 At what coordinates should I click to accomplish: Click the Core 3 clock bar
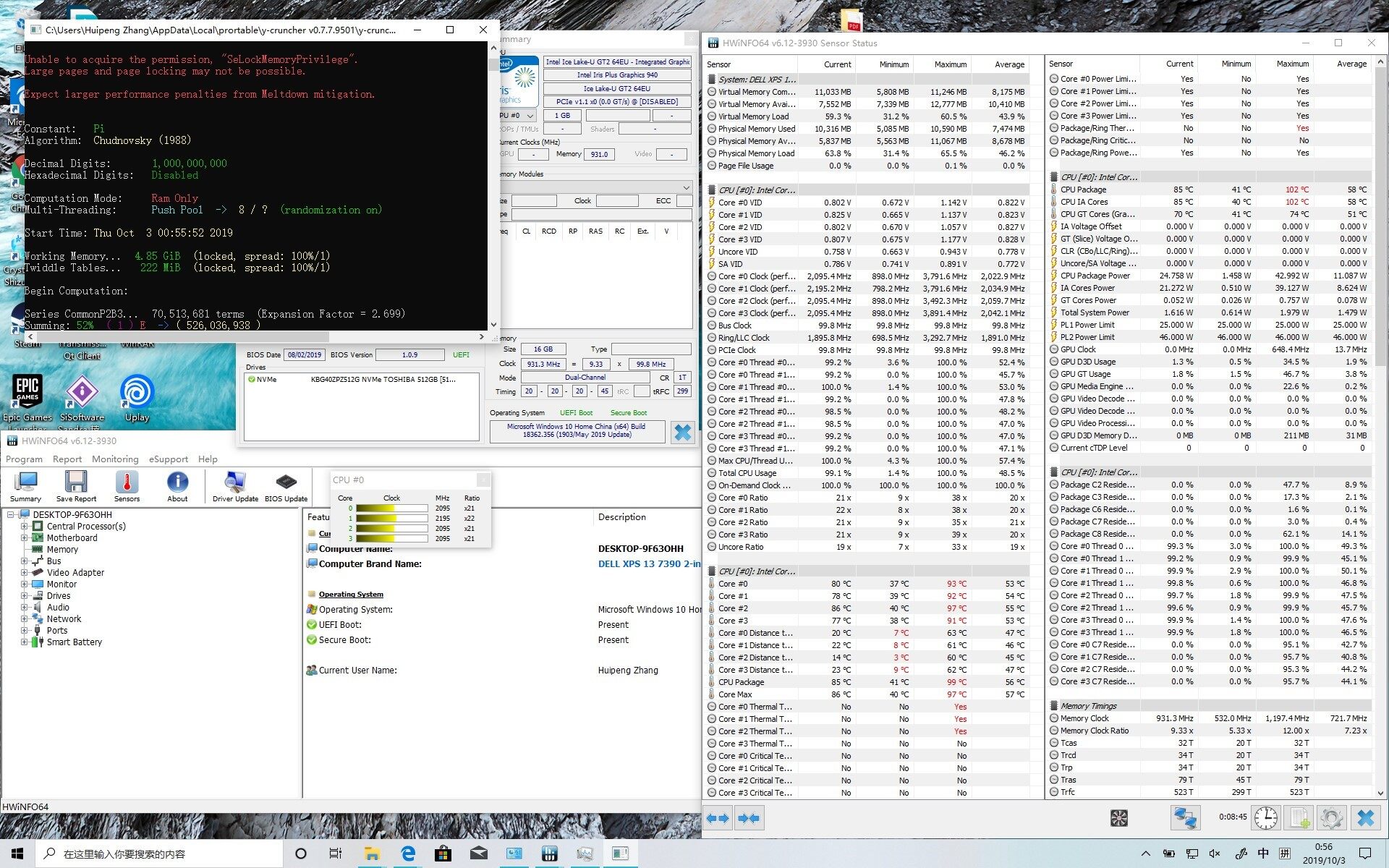click(391, 539)
